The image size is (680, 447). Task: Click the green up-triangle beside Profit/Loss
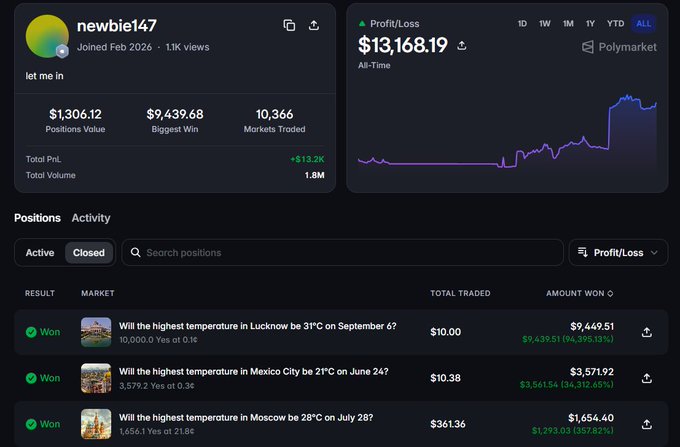362,23
